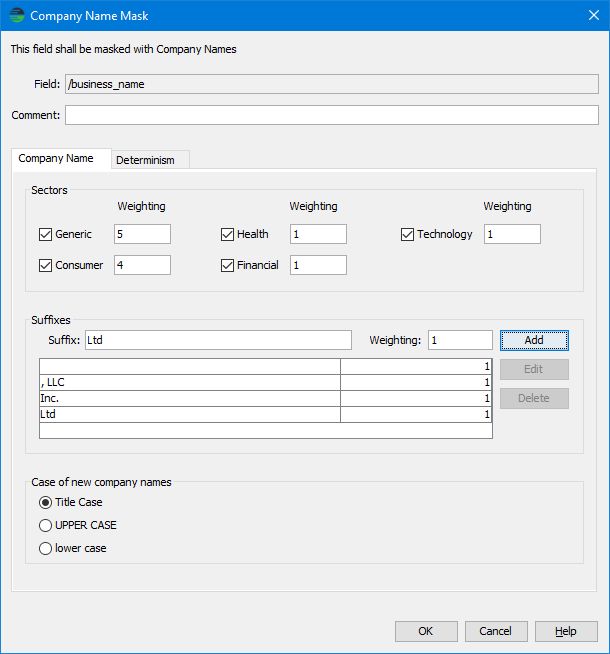Click the Add suffix button
The image size is (610, 654).
pyautogui.click(x=534, y=340)
